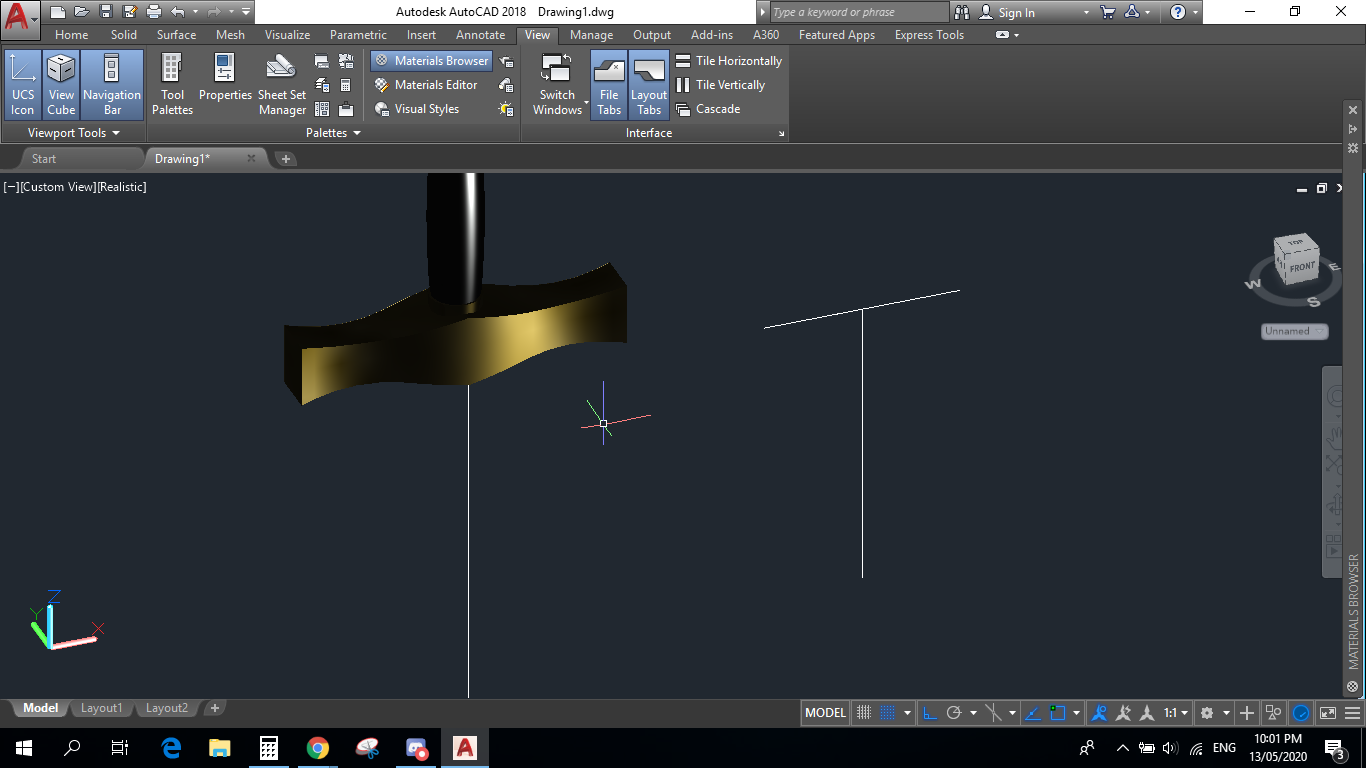Image resolution: width=1366 pixels, height=768 pixels.
Task: Open the Windows Start menu
Action: [x=24, y=747]
